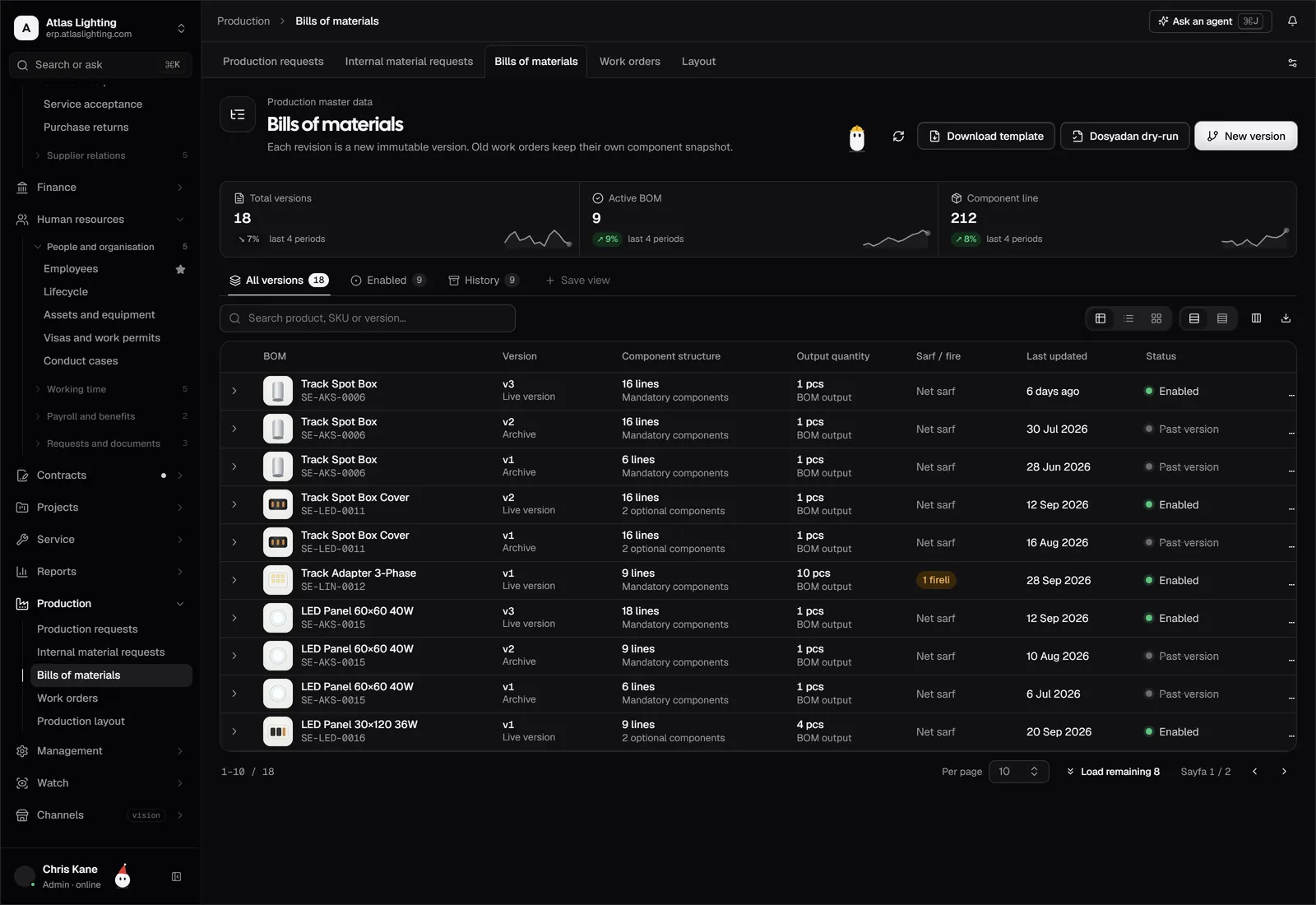Focus the Search product, SKU or version field
This screenshot has width=1316, height=905.
[368, 318]
